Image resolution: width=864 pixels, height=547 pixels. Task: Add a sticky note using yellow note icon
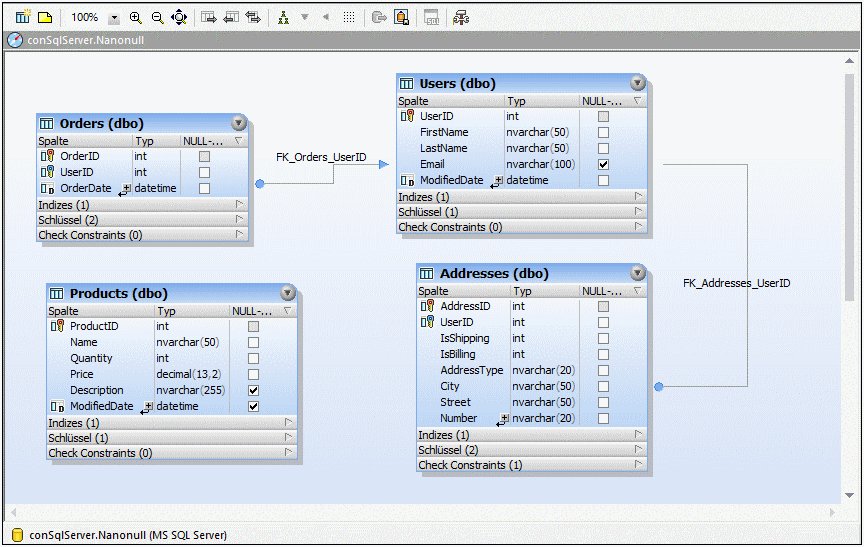click(x=45, y=18)
